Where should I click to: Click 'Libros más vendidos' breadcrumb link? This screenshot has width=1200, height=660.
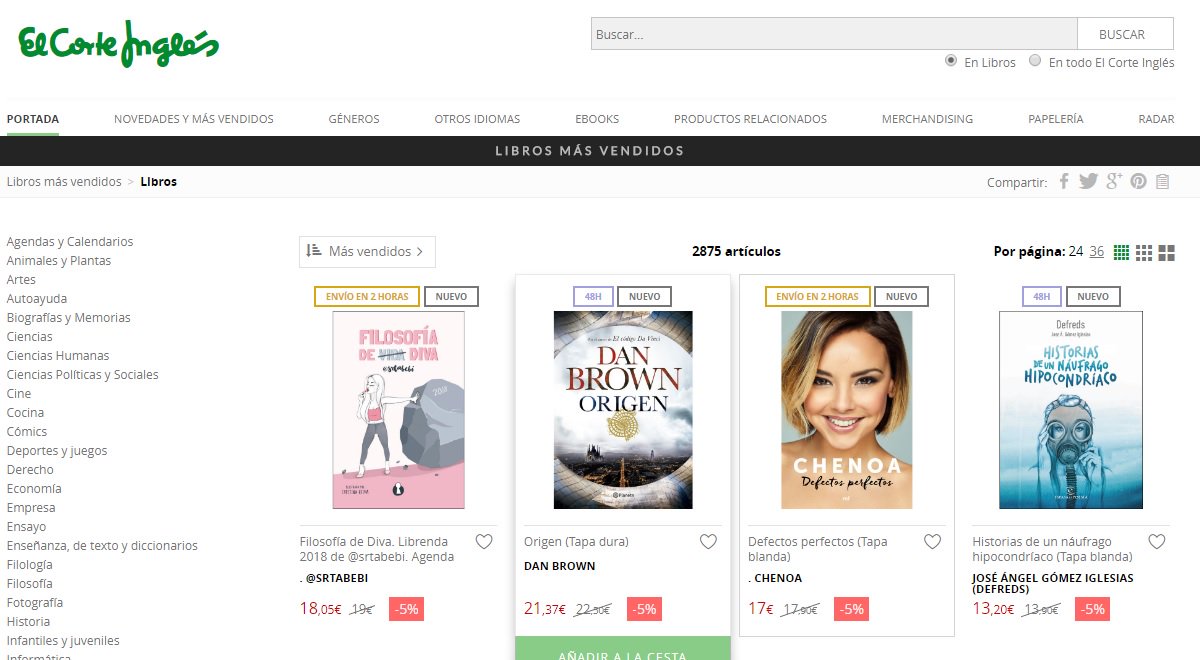click(x=64, y=182)
